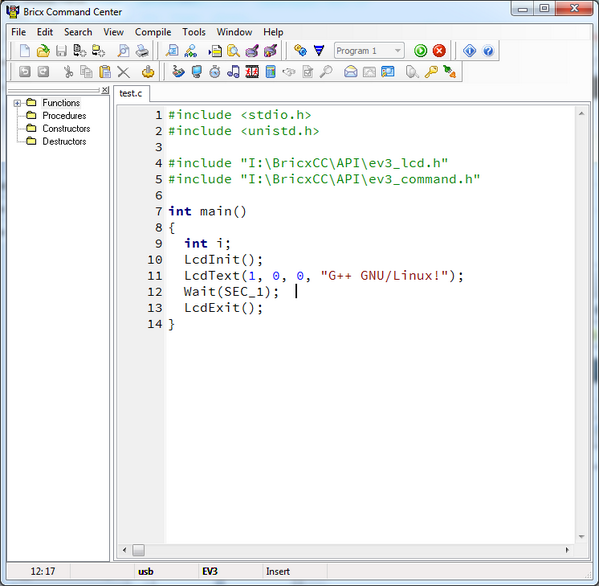
Task: Click the scissors Cut icon
Action: [68, 71]
